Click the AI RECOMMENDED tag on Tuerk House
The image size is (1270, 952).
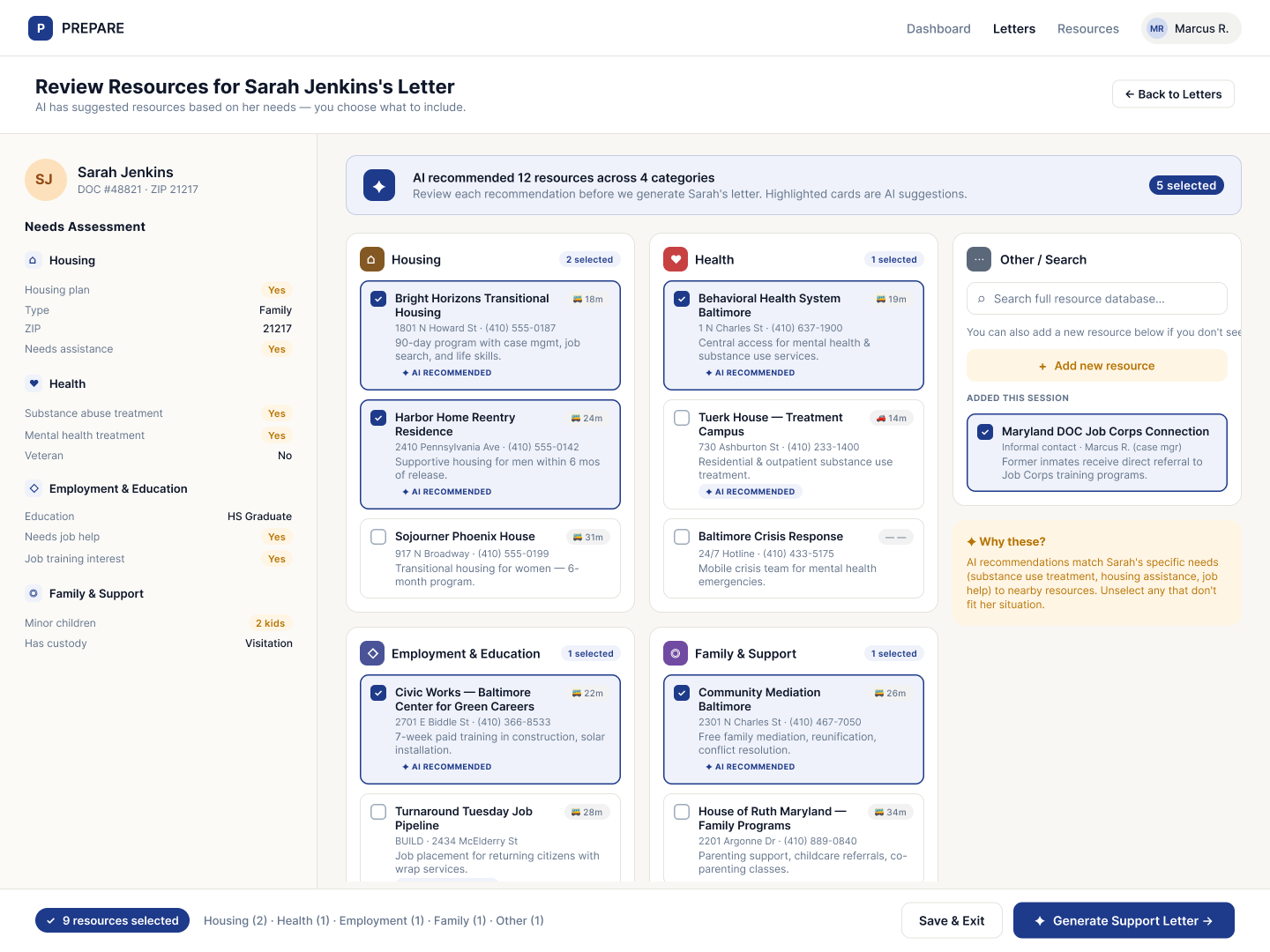[x=751, y=492]
